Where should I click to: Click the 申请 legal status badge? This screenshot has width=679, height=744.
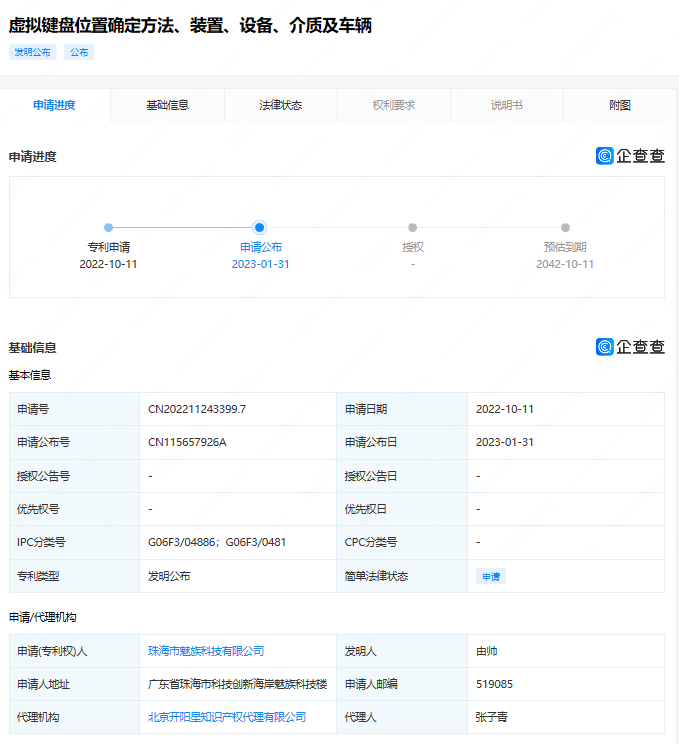click(x=491, y=576)
